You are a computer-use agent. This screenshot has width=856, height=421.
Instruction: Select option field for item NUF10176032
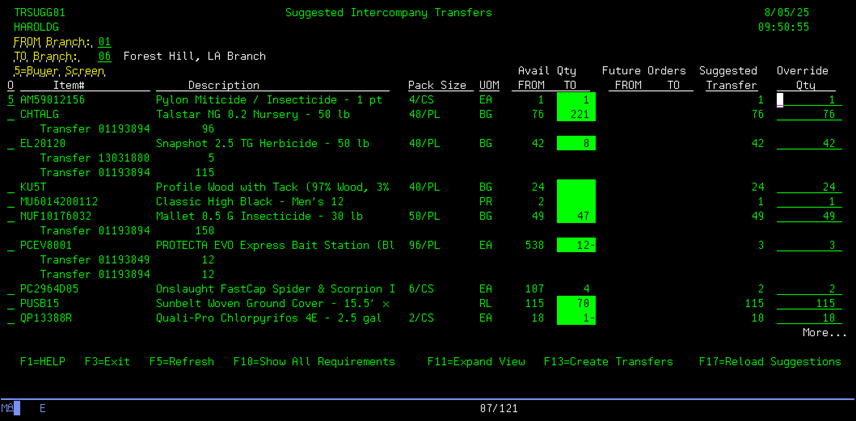pos(10,216)
